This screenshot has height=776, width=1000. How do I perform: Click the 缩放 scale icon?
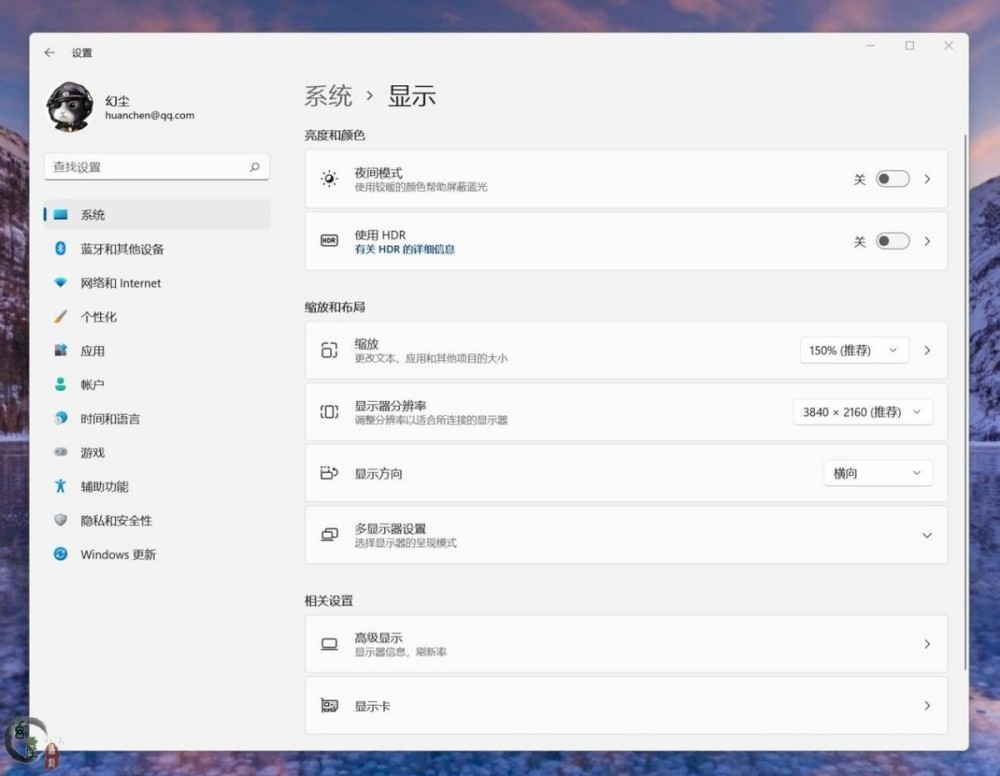(329, 350)
